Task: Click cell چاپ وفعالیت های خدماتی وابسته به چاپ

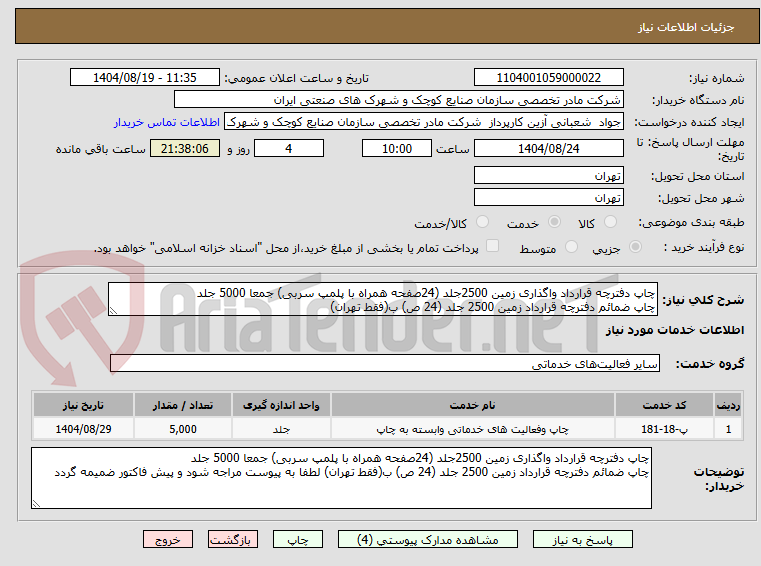Action: point(472,429)
